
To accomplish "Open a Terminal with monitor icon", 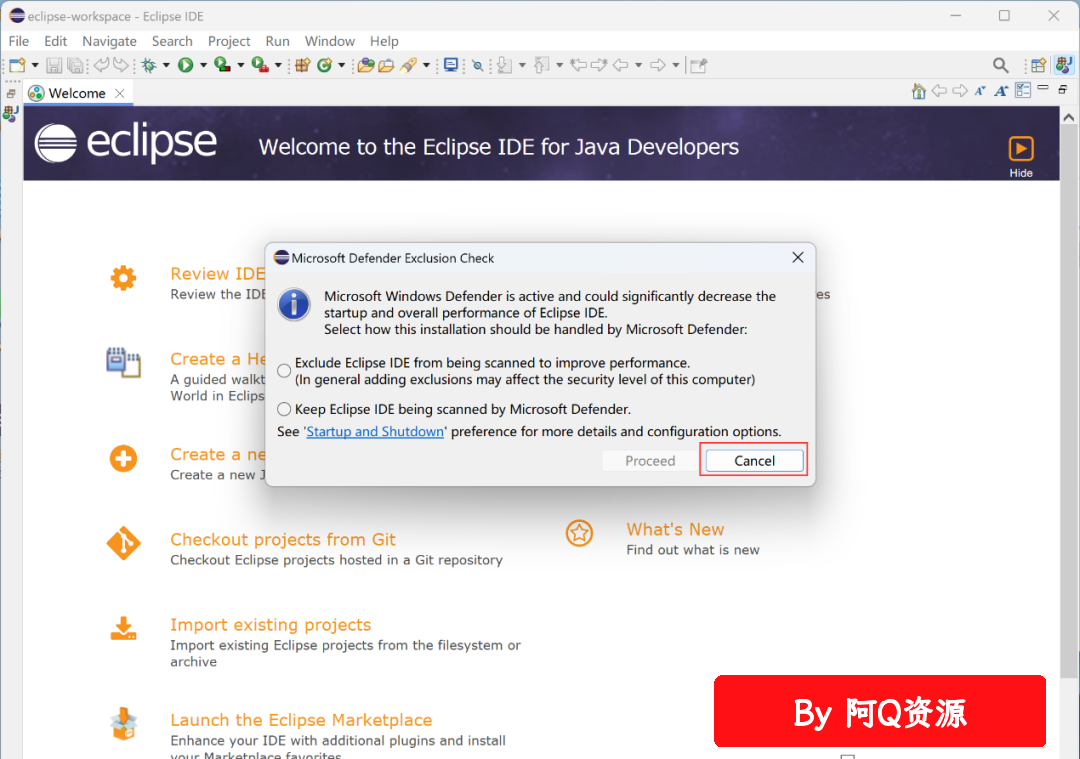I will tap(451, 65).
